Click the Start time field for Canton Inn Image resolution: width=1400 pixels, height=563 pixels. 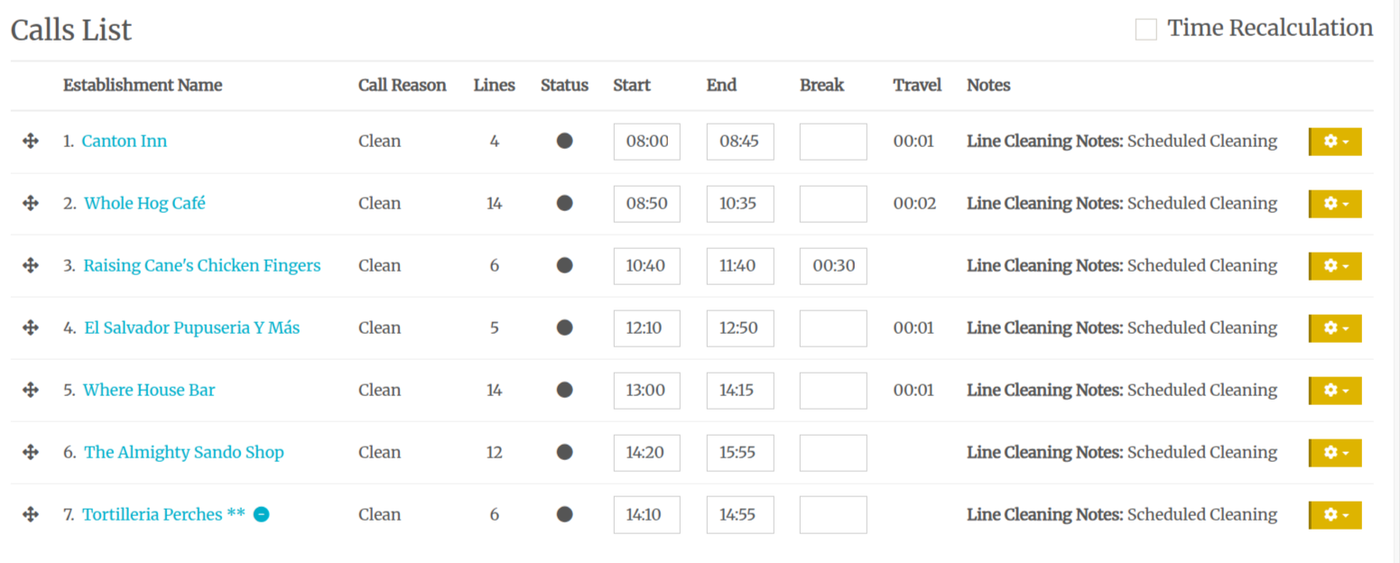646,142
